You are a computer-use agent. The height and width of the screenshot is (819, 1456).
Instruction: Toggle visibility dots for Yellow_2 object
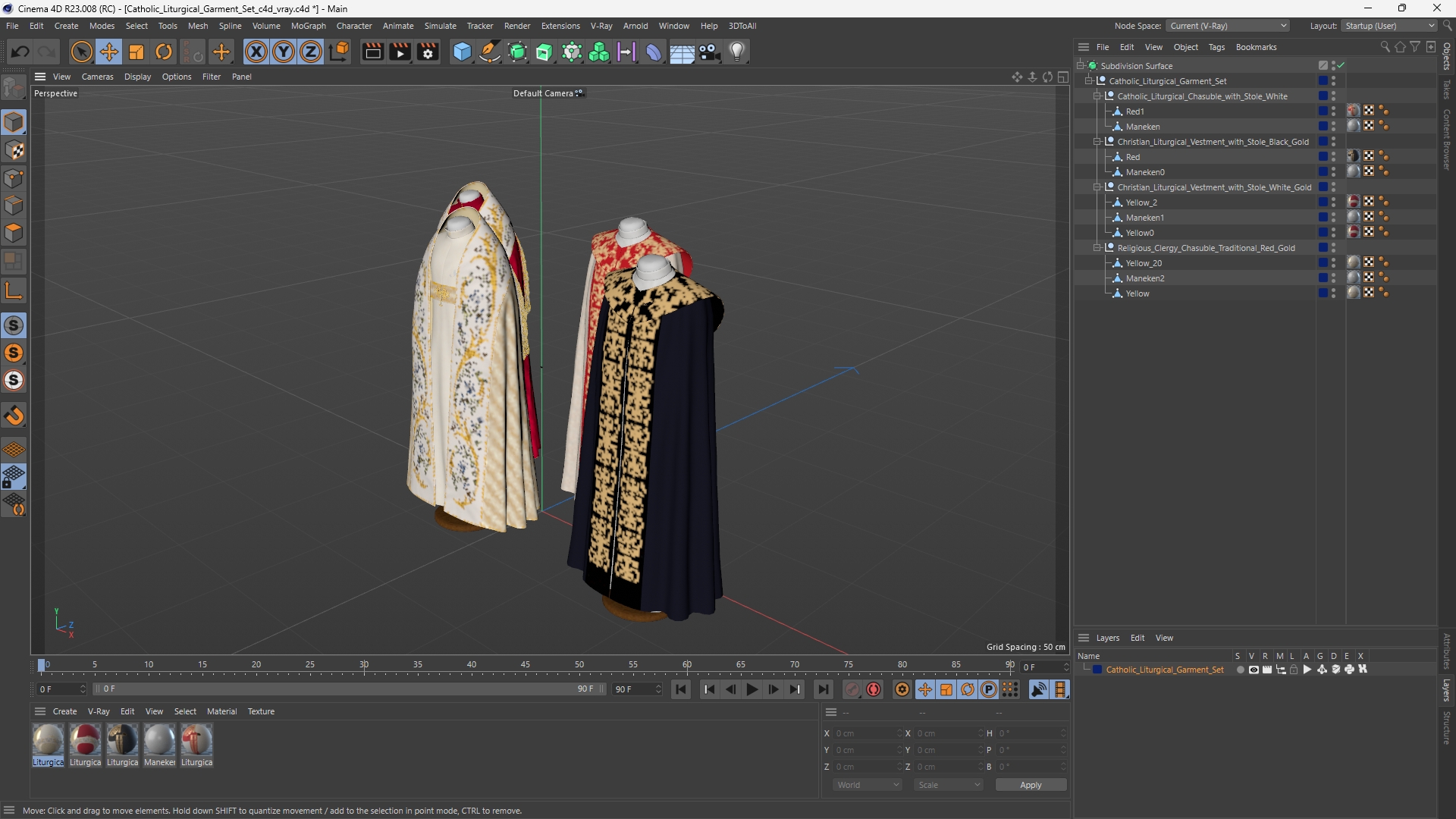[1334, 202]
